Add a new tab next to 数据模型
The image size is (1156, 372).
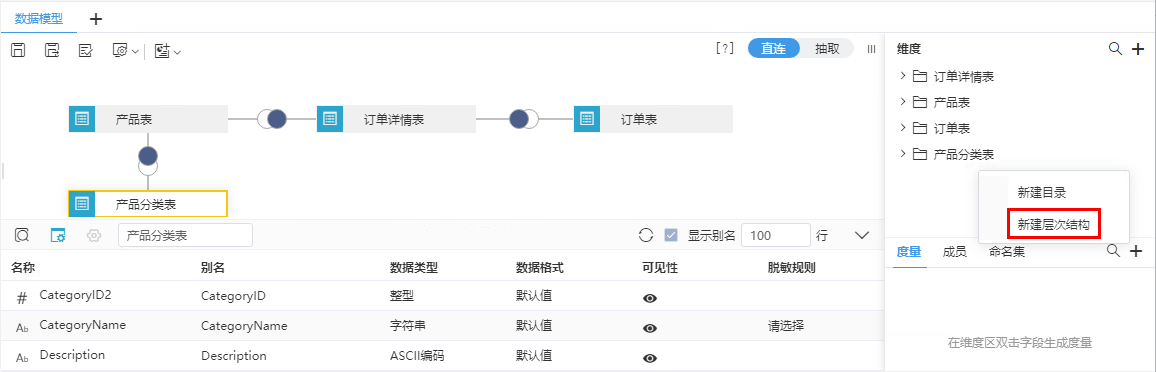pyautogui.click(x=95, y=18)
